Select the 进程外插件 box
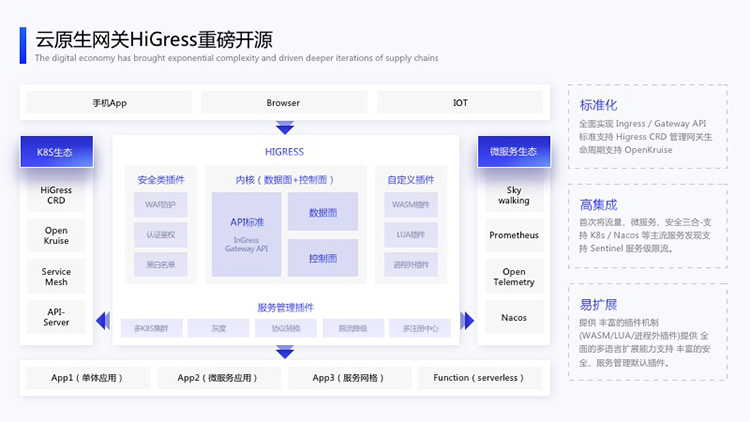The image size is (750, 422). pyautogui.click(x=411, y=264)
